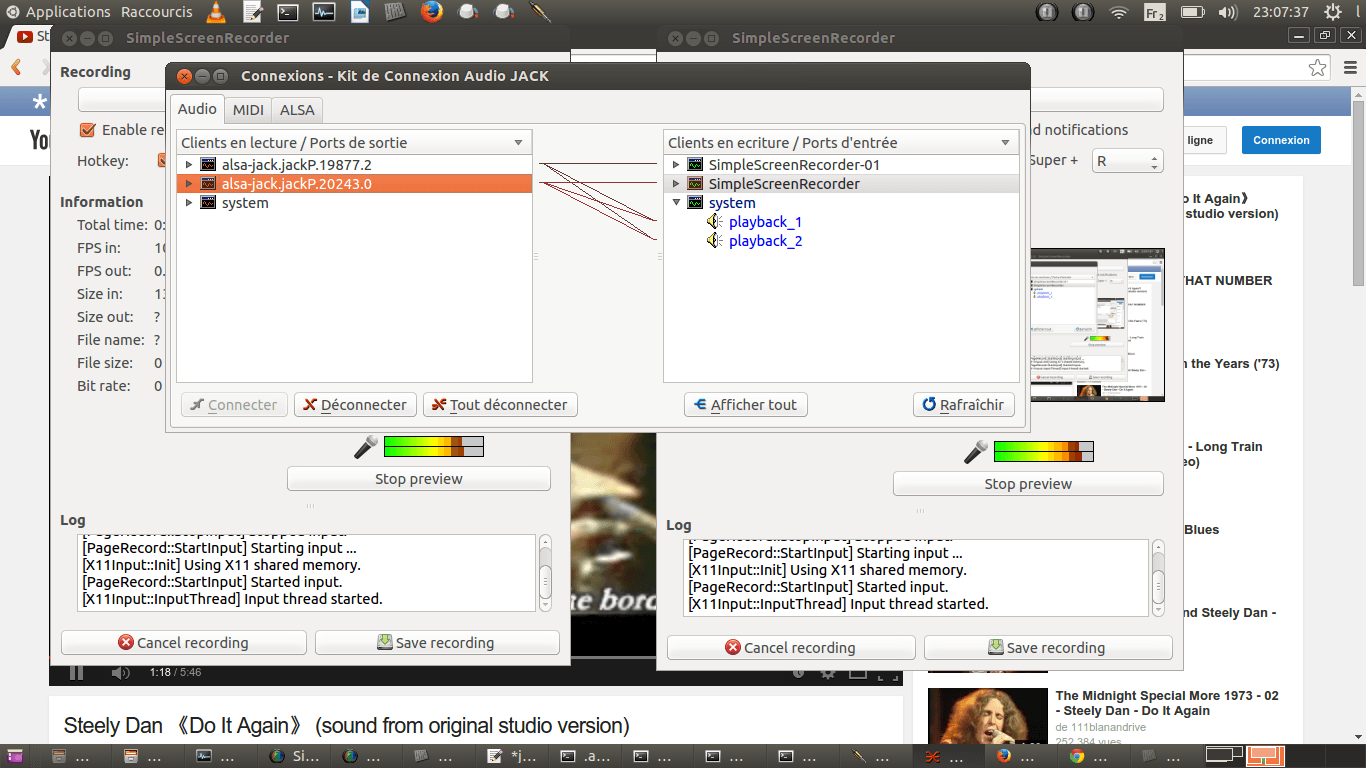Click the playback_2 speaker port icon

click(x=714, y=241)
